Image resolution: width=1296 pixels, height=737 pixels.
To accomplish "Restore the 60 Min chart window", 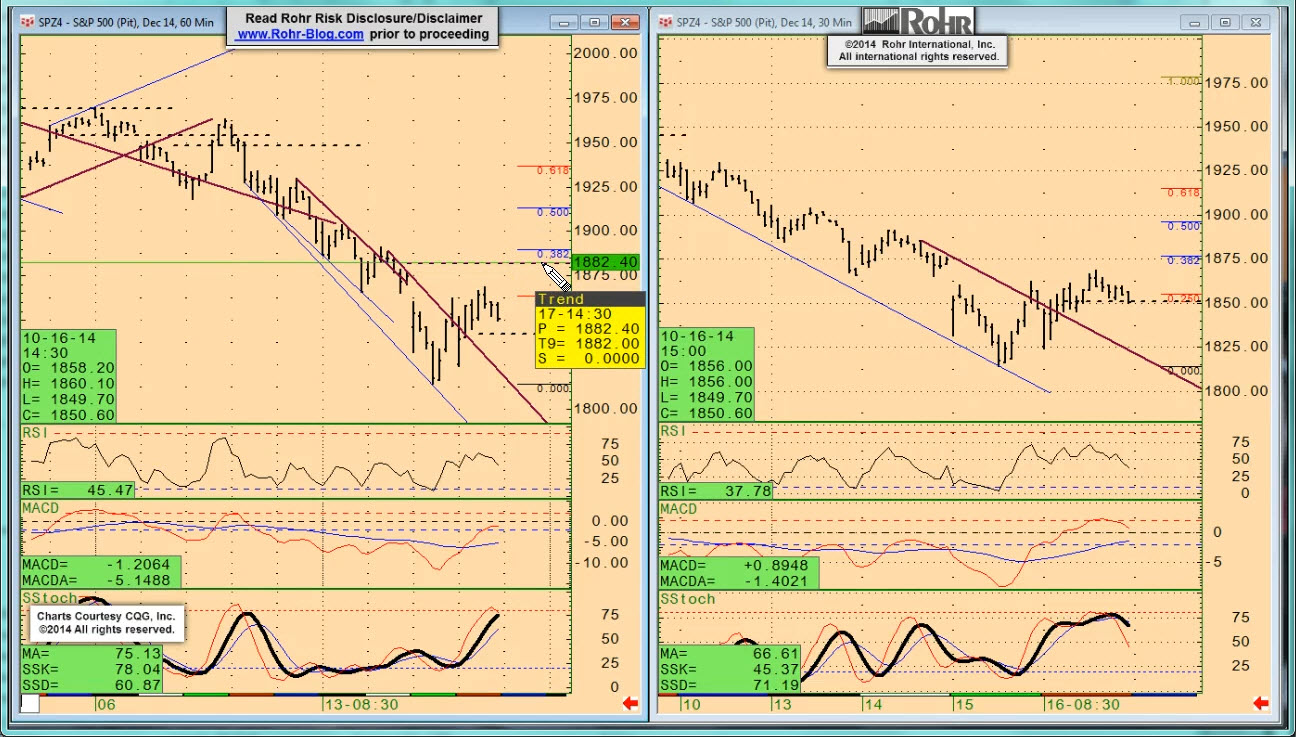I will coord(595,22).
